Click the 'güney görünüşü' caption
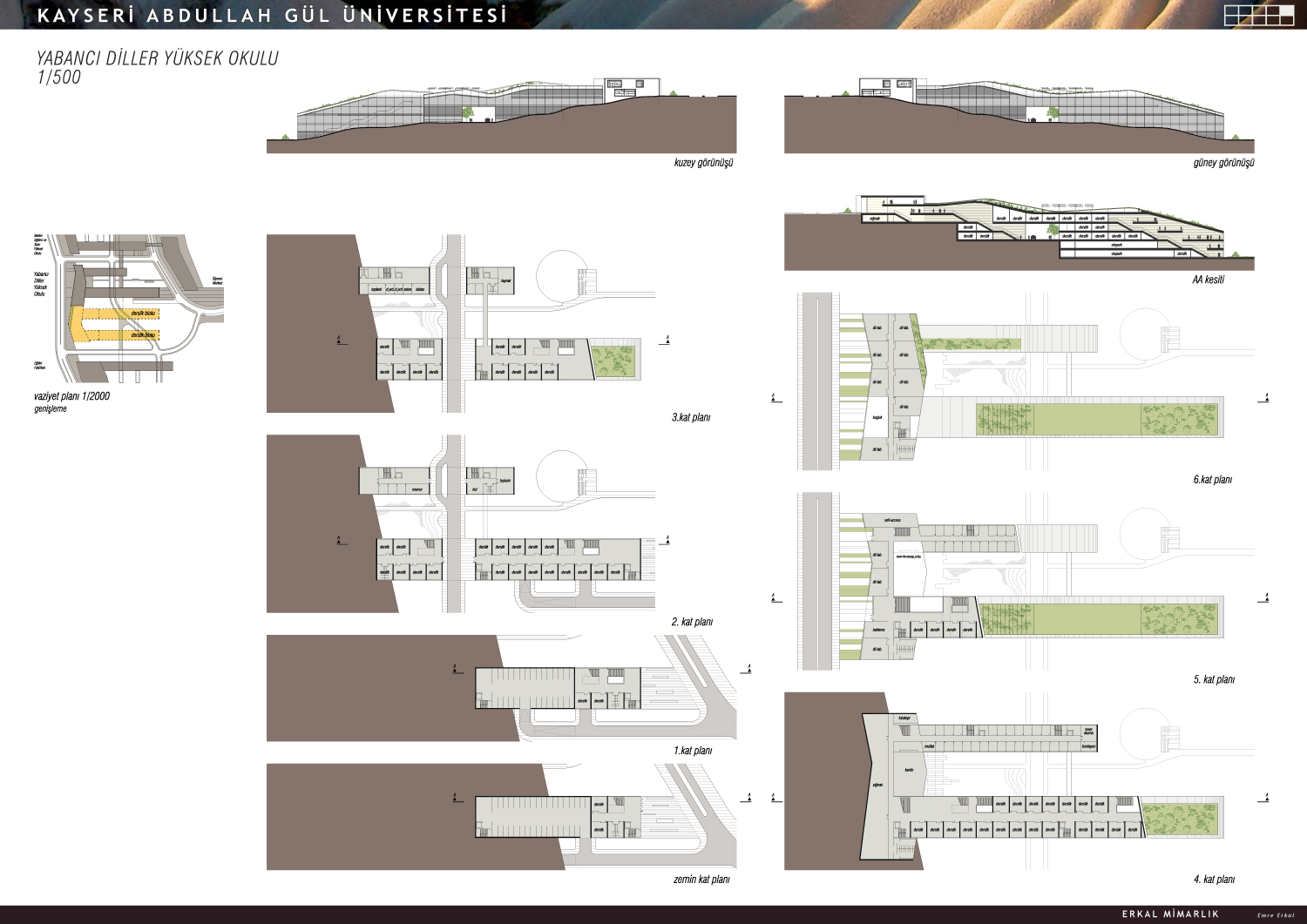1307x924 pixels. (x=1223, y=163)
